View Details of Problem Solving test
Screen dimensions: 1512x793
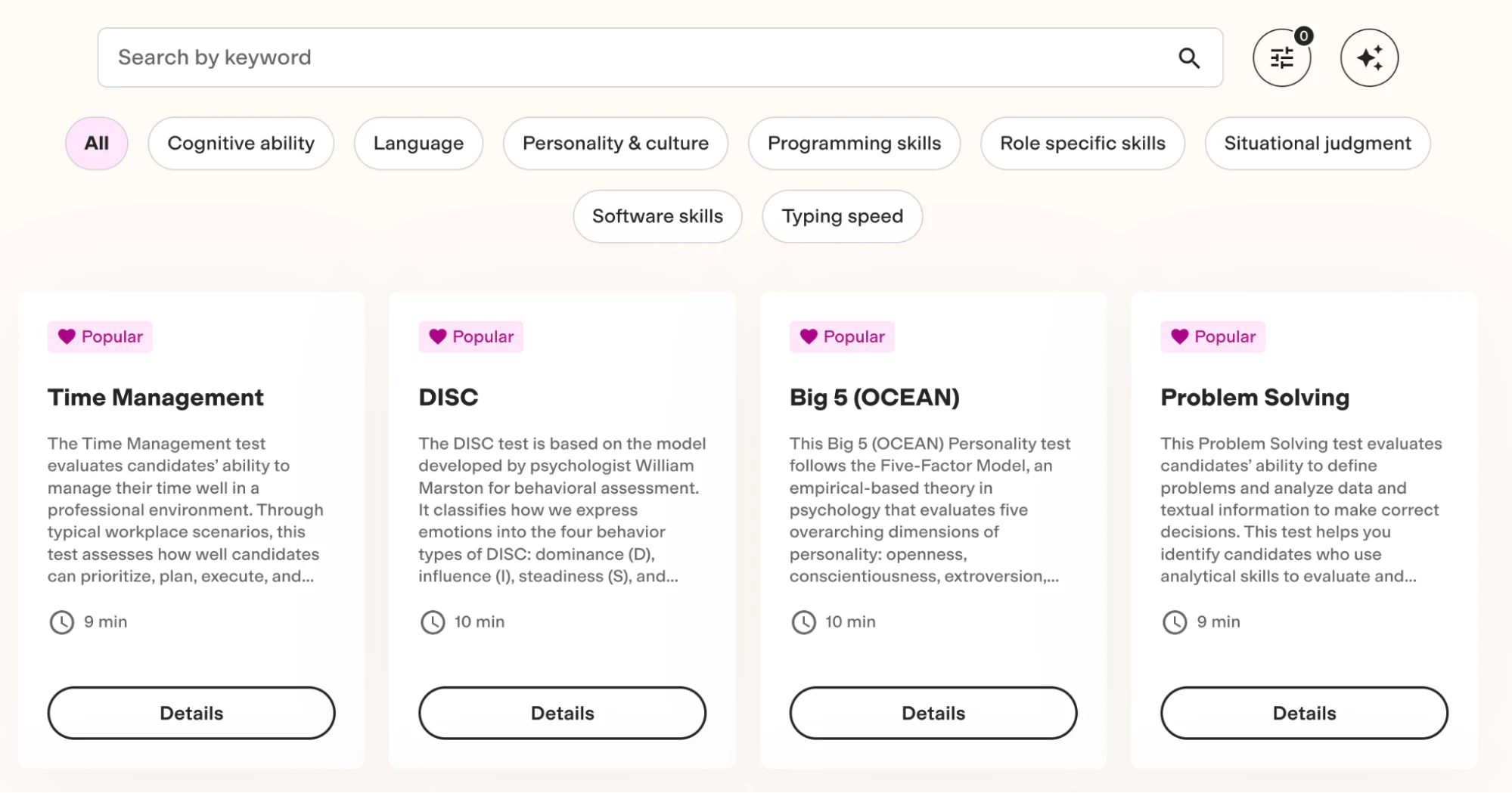[x=1305, y=713]
